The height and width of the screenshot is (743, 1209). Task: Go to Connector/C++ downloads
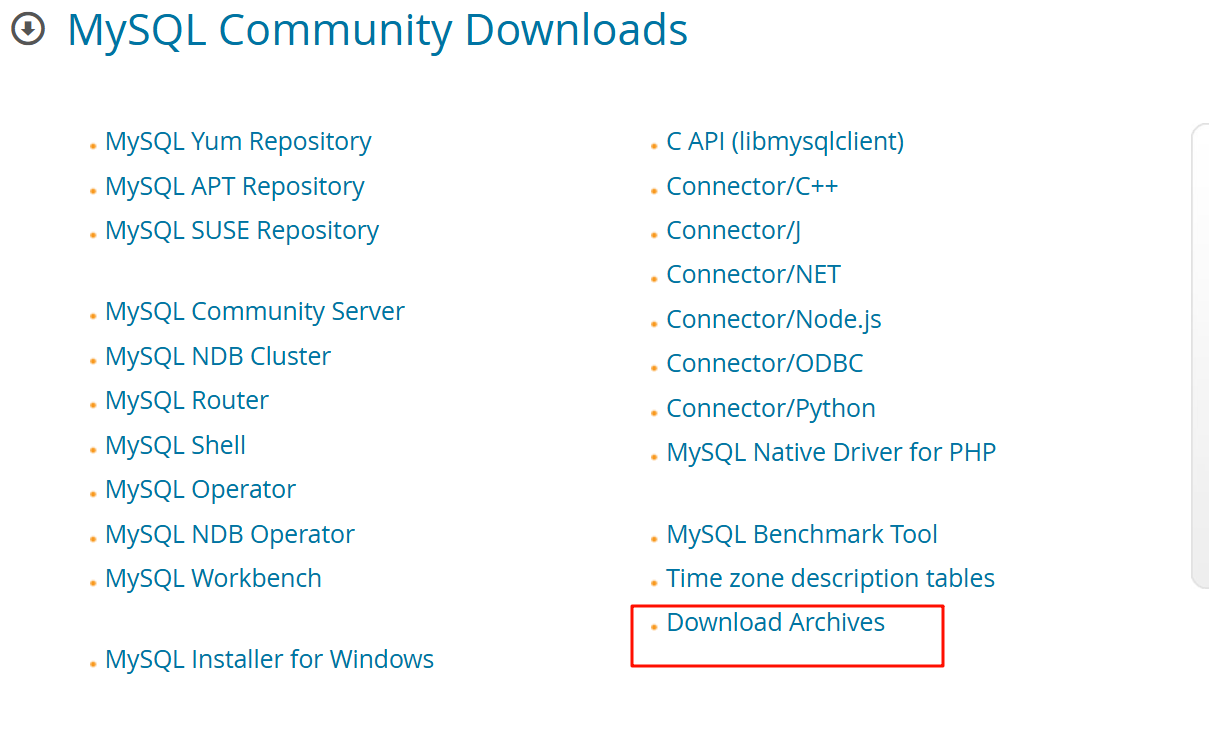(x=752, y=187)
